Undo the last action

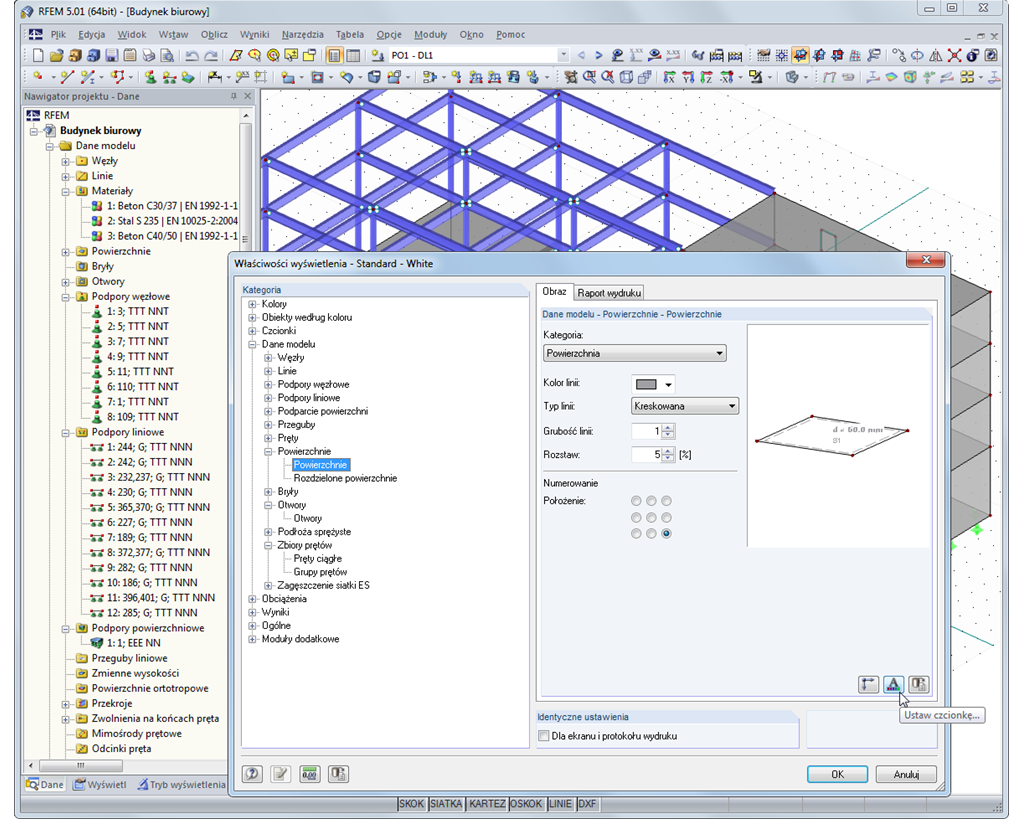pyautogui.click(x=192, y=56)
